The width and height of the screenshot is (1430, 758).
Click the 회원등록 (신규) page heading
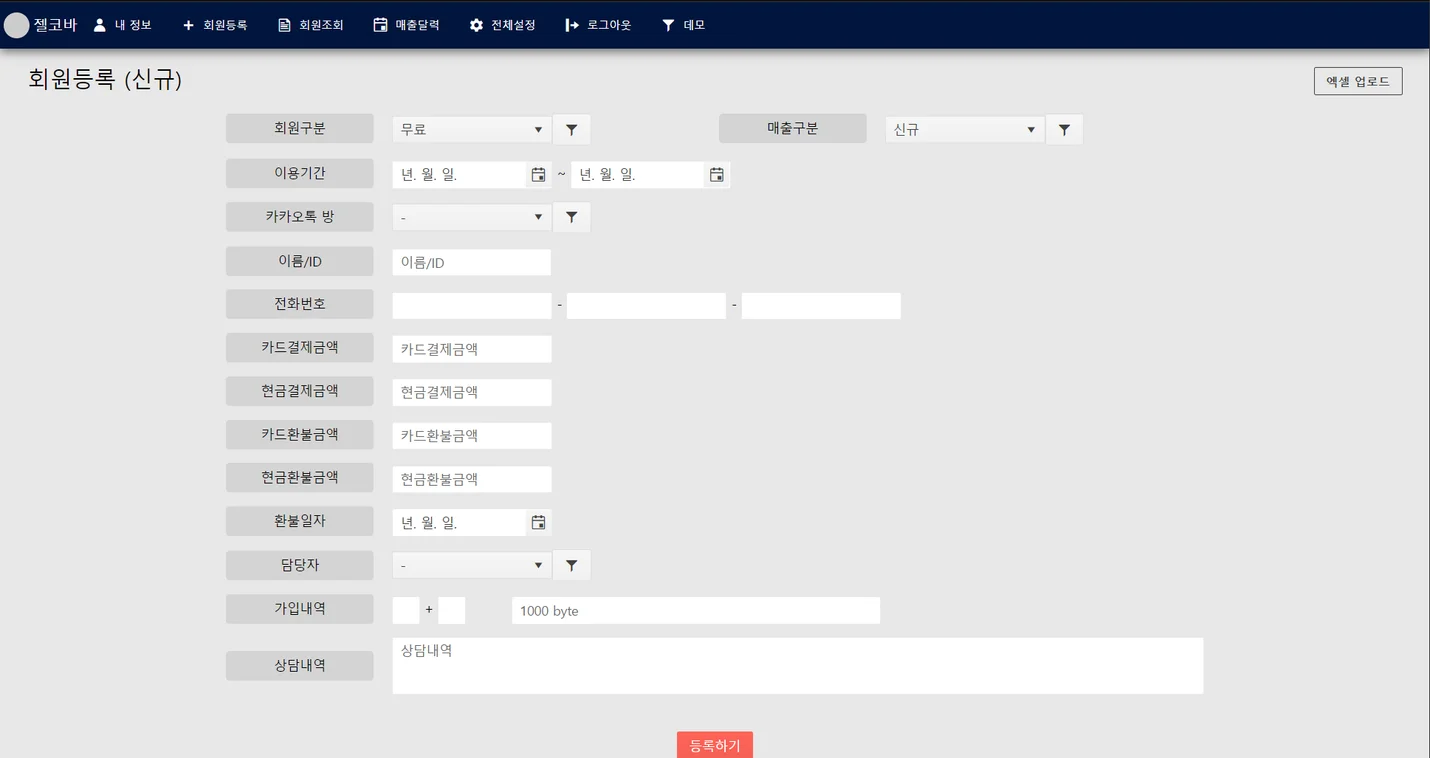[105, 80]
